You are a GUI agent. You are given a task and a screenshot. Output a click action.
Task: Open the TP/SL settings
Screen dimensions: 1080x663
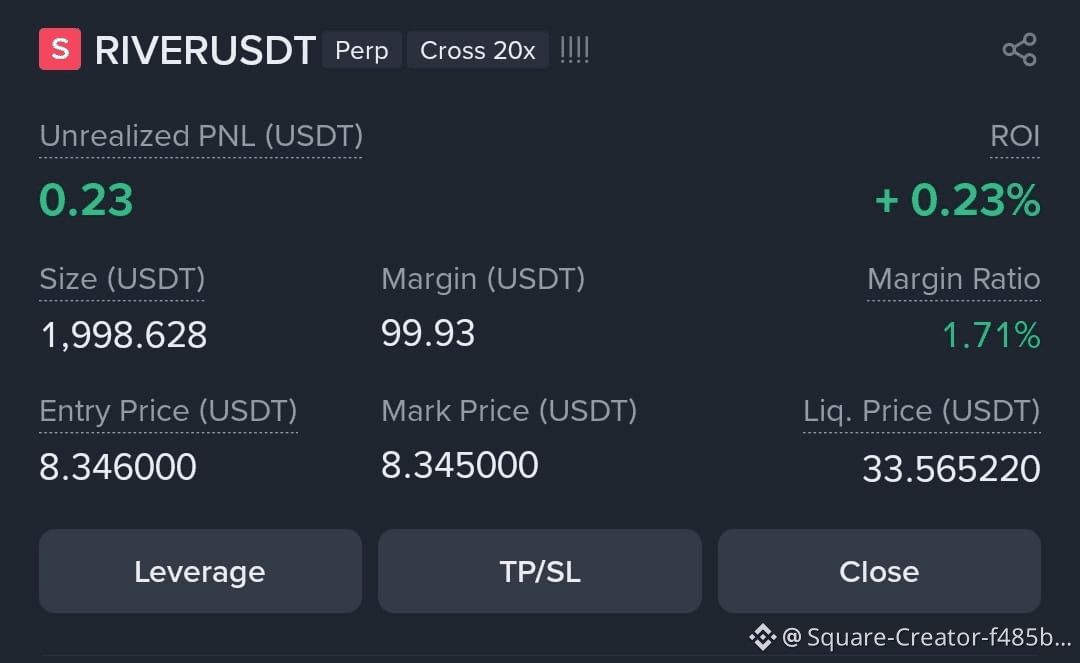coord(540,571)
